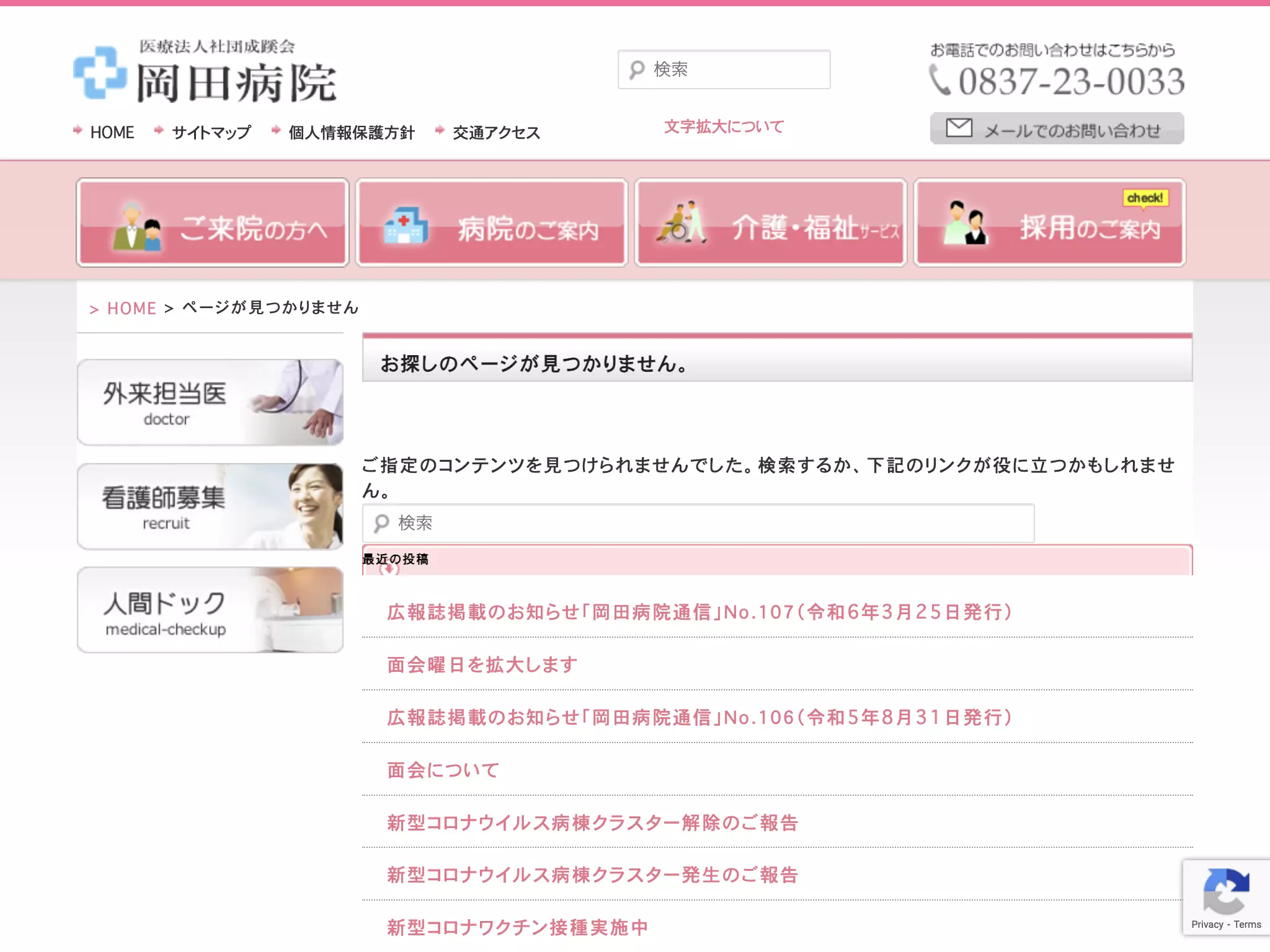Open the 外来担当医 doctor sidebar banner
Viewport: 1270px width, 952px height.
[x=210, y=402]
